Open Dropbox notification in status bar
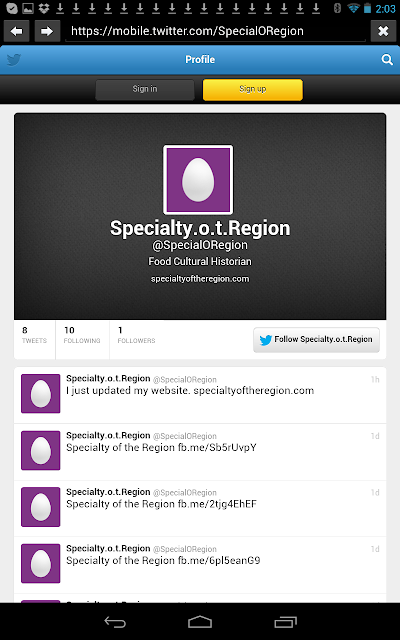The height and width of the screenshot is (640, 400). pyautogui.click(x=44, y=8)
